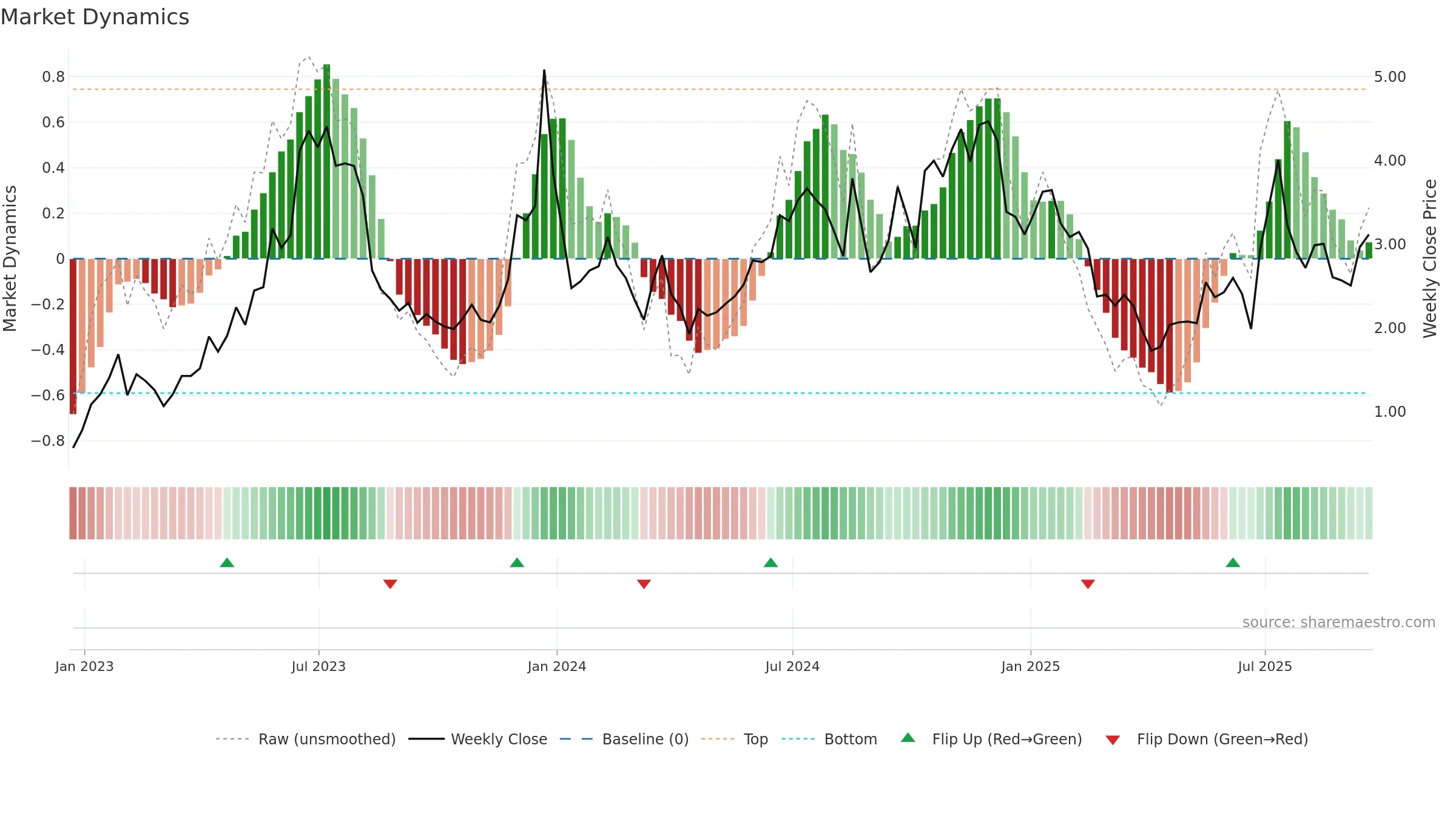Viewport: 1456px width, 819px height.
Task: Click the green triangle icon in the legend
Action: click(908, 738)
